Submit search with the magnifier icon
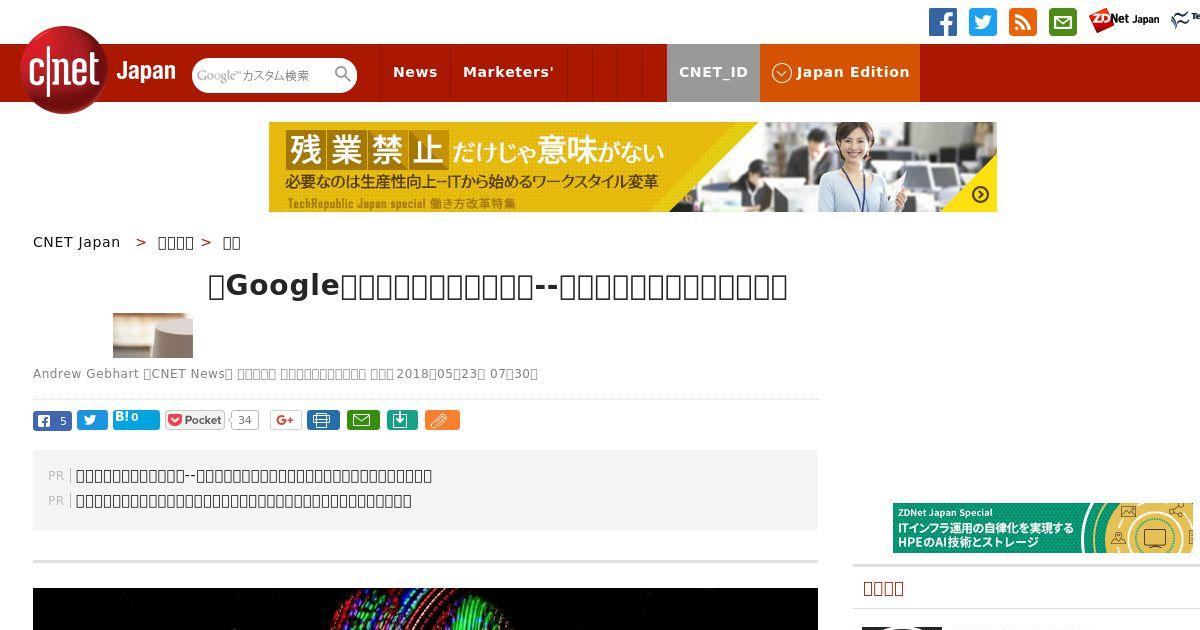Viewport: 1200px width, 630px height. [x=343, y=74]
